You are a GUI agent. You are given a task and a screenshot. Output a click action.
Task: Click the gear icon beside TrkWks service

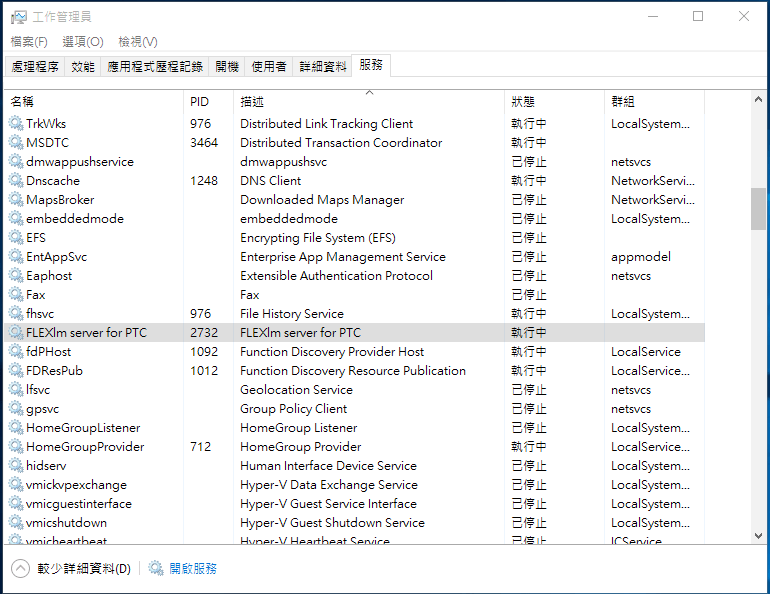[16, 124]
